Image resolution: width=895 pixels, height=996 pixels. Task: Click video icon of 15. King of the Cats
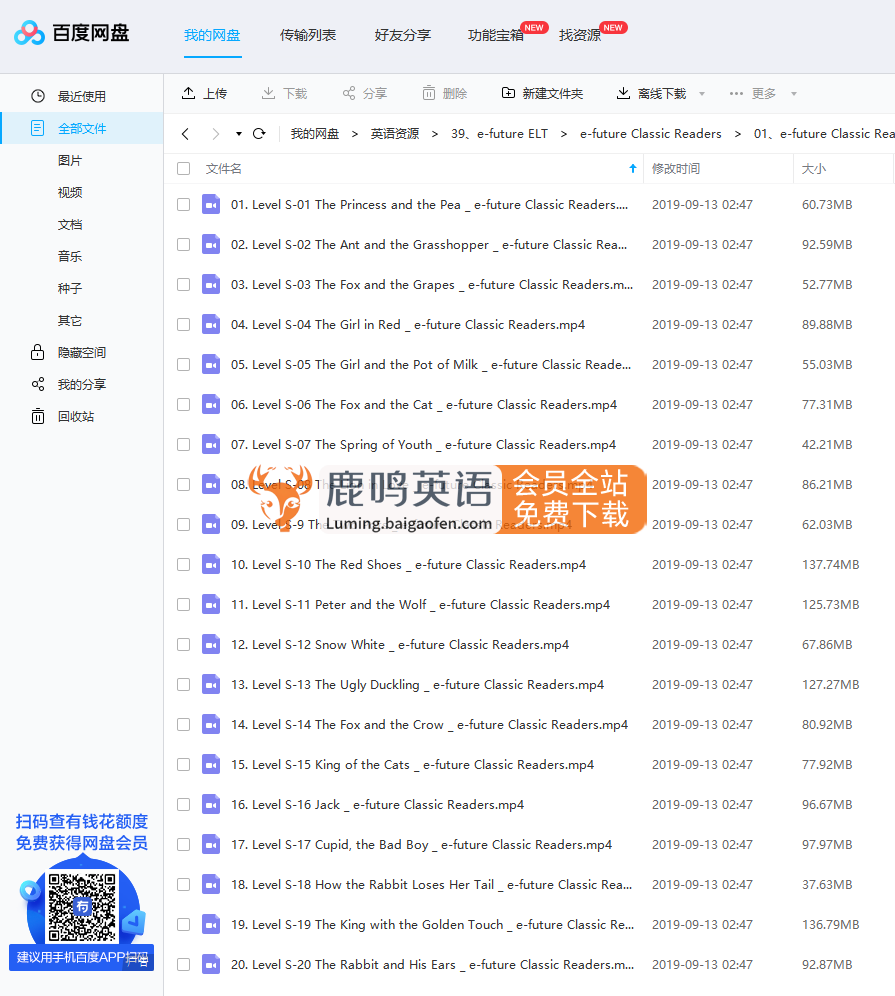pyautogui.click(x=211, y=765)
